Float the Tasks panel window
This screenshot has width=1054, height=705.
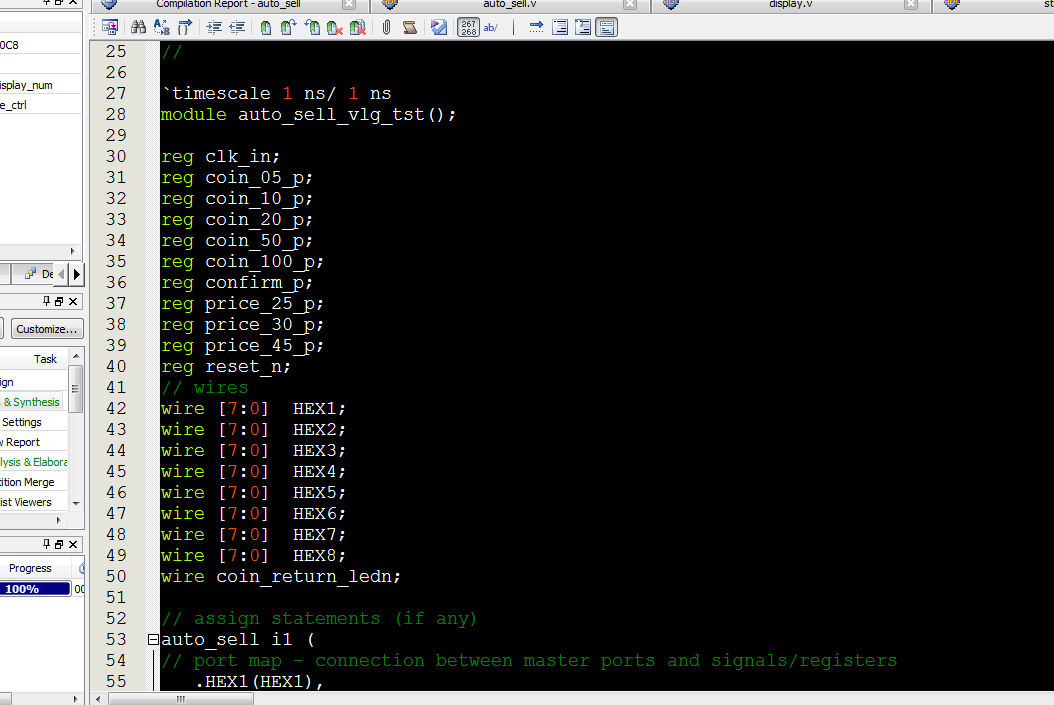tap(59, 301)
